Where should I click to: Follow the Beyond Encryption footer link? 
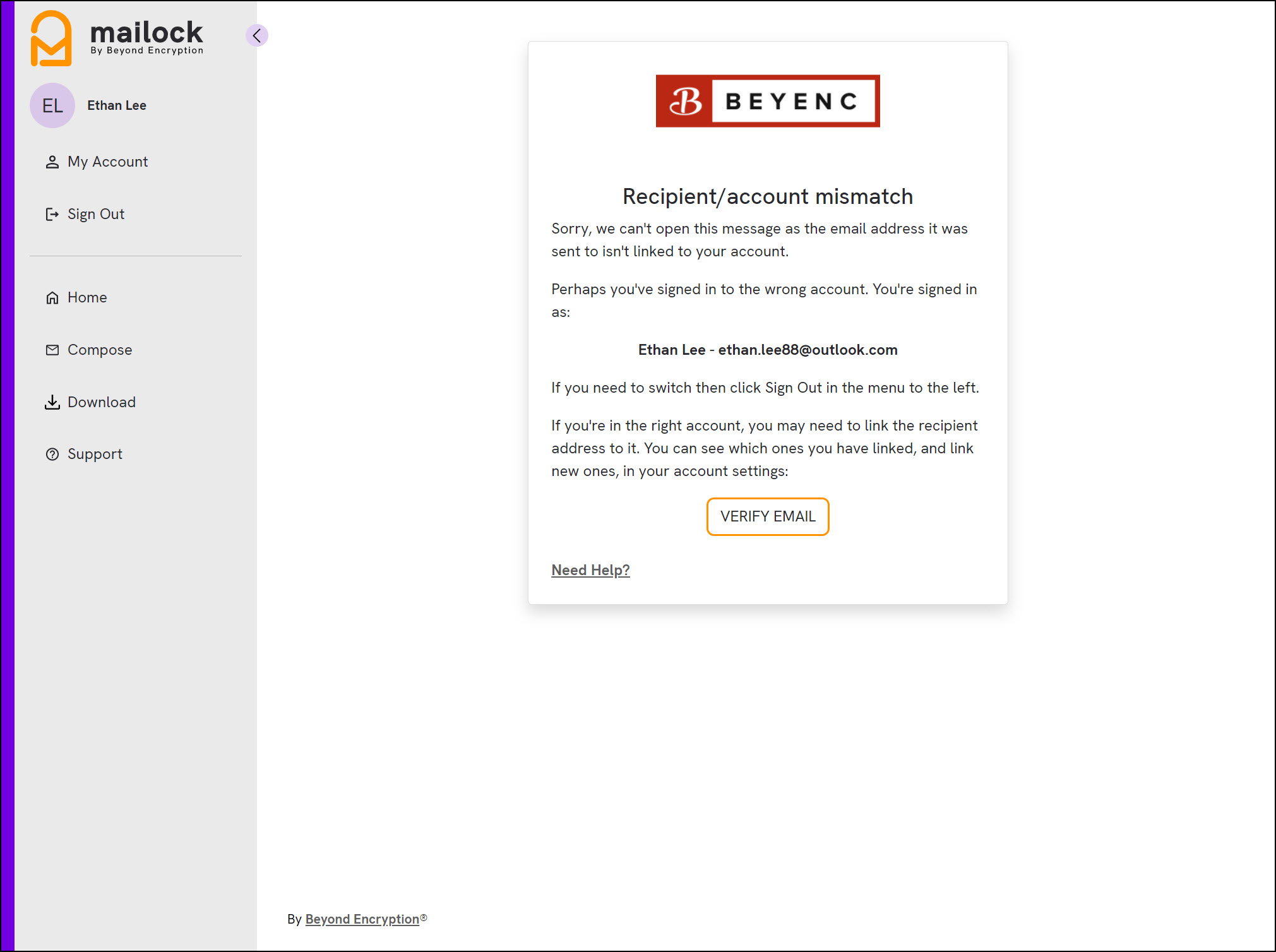click(x=361, y=919)
